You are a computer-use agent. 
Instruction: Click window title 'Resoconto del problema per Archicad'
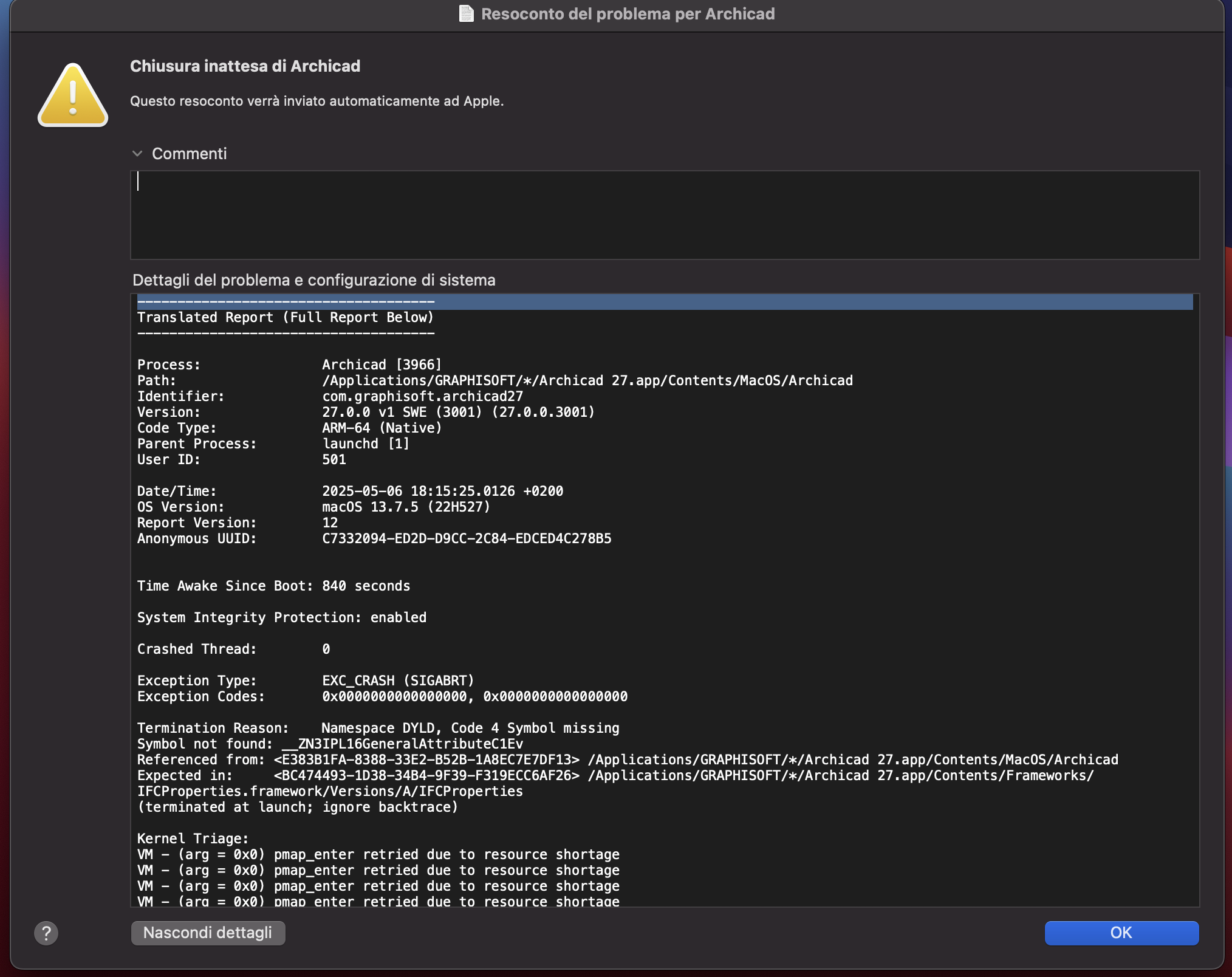click(628, 13)
